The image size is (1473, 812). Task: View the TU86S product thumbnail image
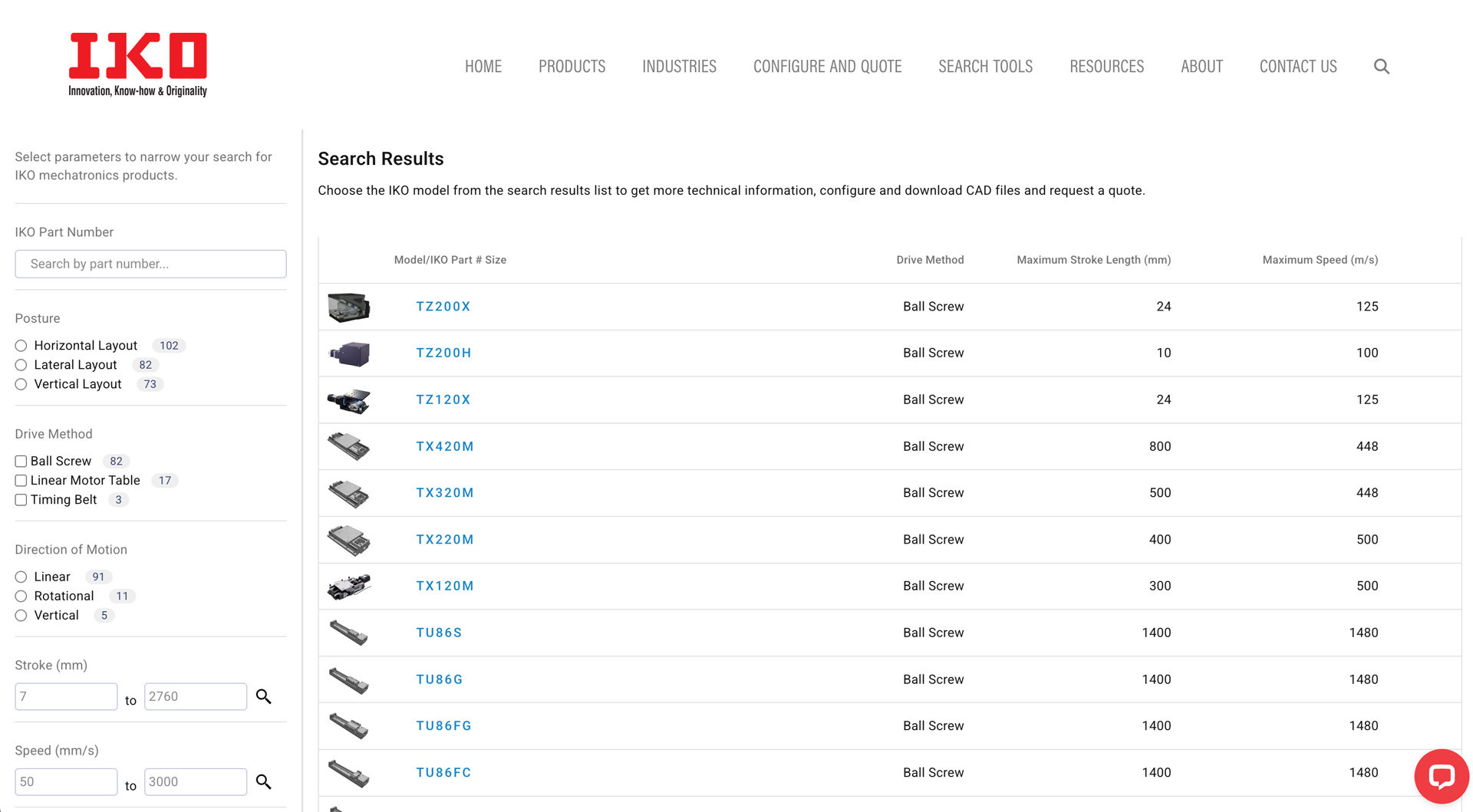[x=349, y=633]
